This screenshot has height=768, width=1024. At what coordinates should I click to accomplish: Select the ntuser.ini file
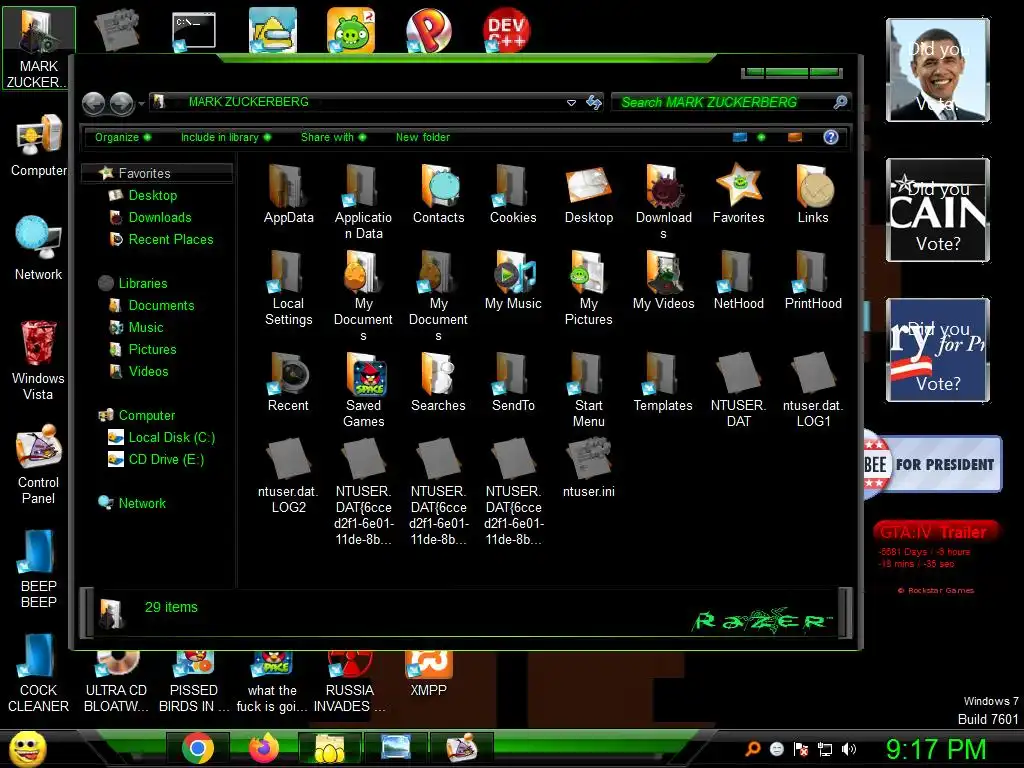coord(588,468)
